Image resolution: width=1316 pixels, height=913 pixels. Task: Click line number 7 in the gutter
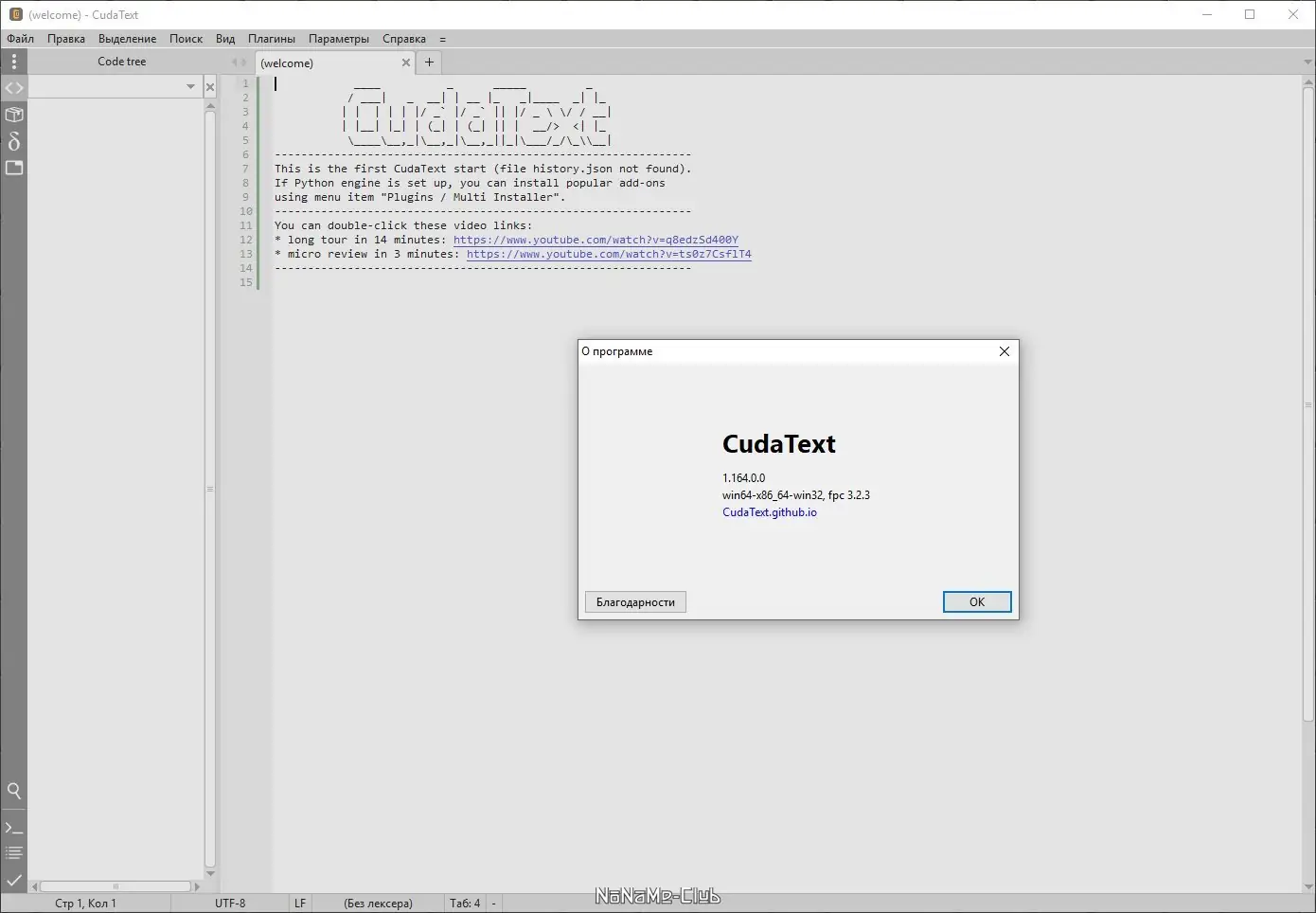245,169
